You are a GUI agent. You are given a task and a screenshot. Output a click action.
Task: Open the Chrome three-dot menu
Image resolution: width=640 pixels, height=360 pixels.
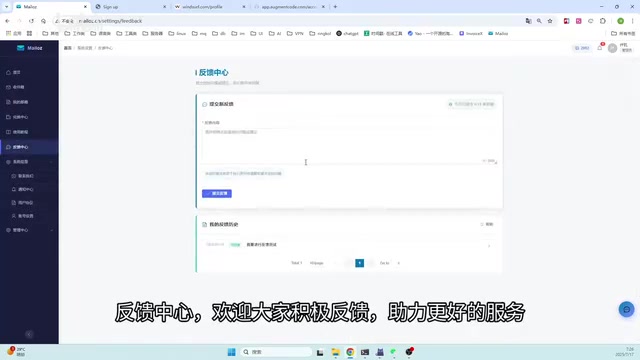tap(632, 21)
